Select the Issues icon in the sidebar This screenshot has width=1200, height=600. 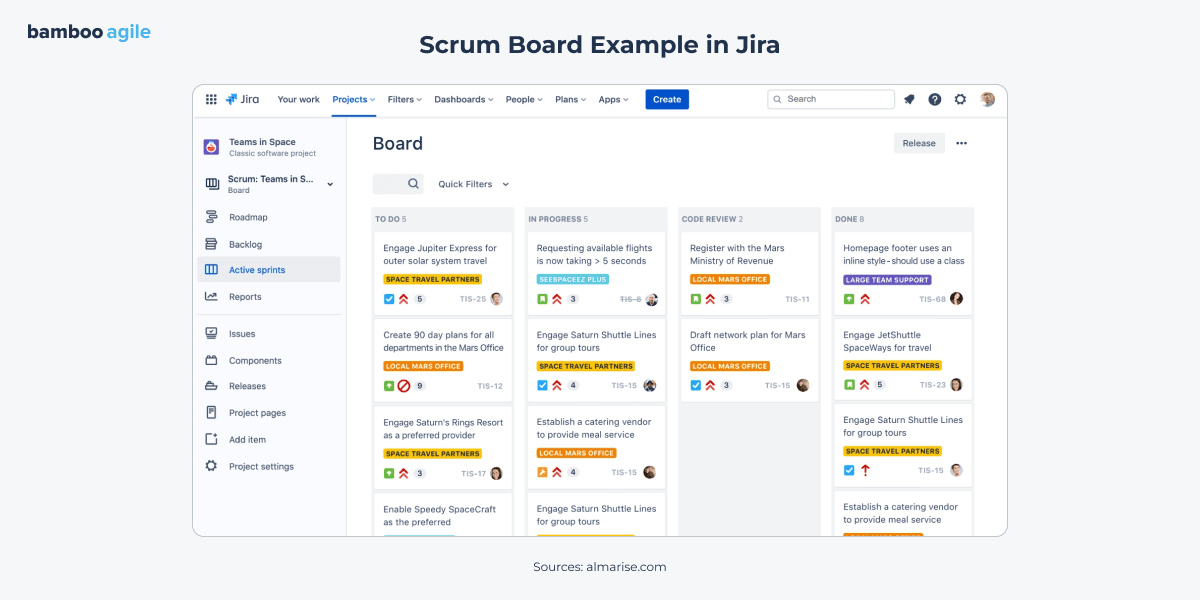coord(212,334)
